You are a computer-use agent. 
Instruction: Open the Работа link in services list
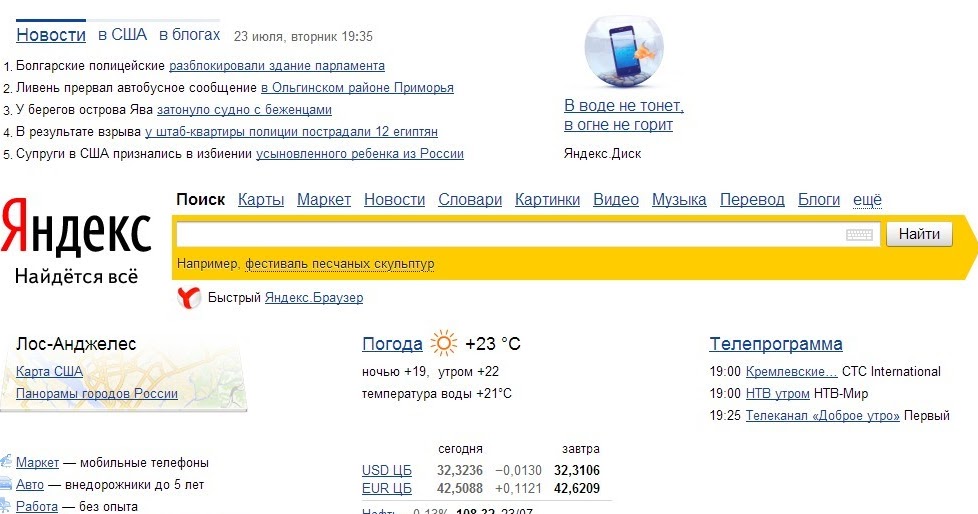tap(37, 507)
